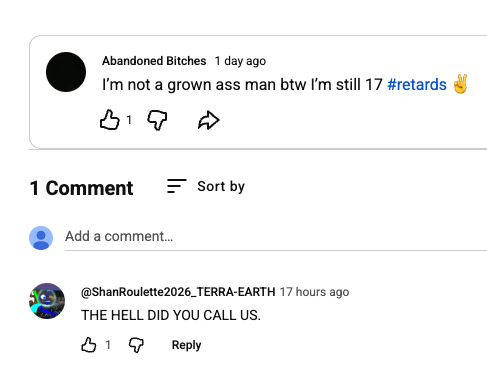Click the blue default user avatar beside comment box
Screen dimensions: 487x372
(41, 238)
